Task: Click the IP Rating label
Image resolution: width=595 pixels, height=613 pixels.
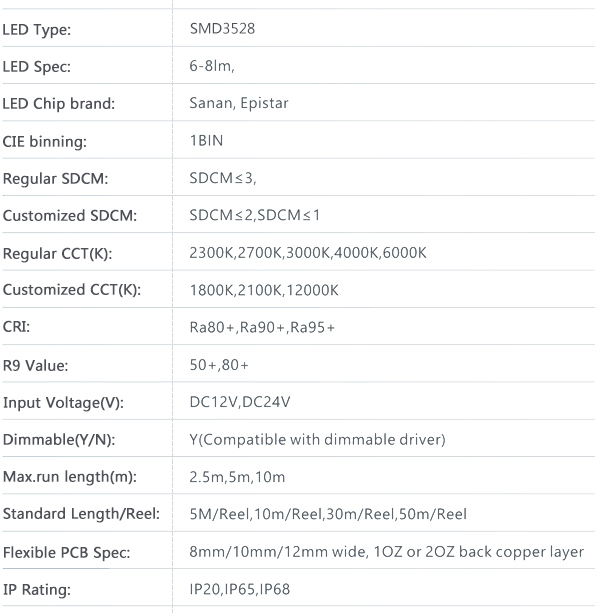Action: (37, 590)
